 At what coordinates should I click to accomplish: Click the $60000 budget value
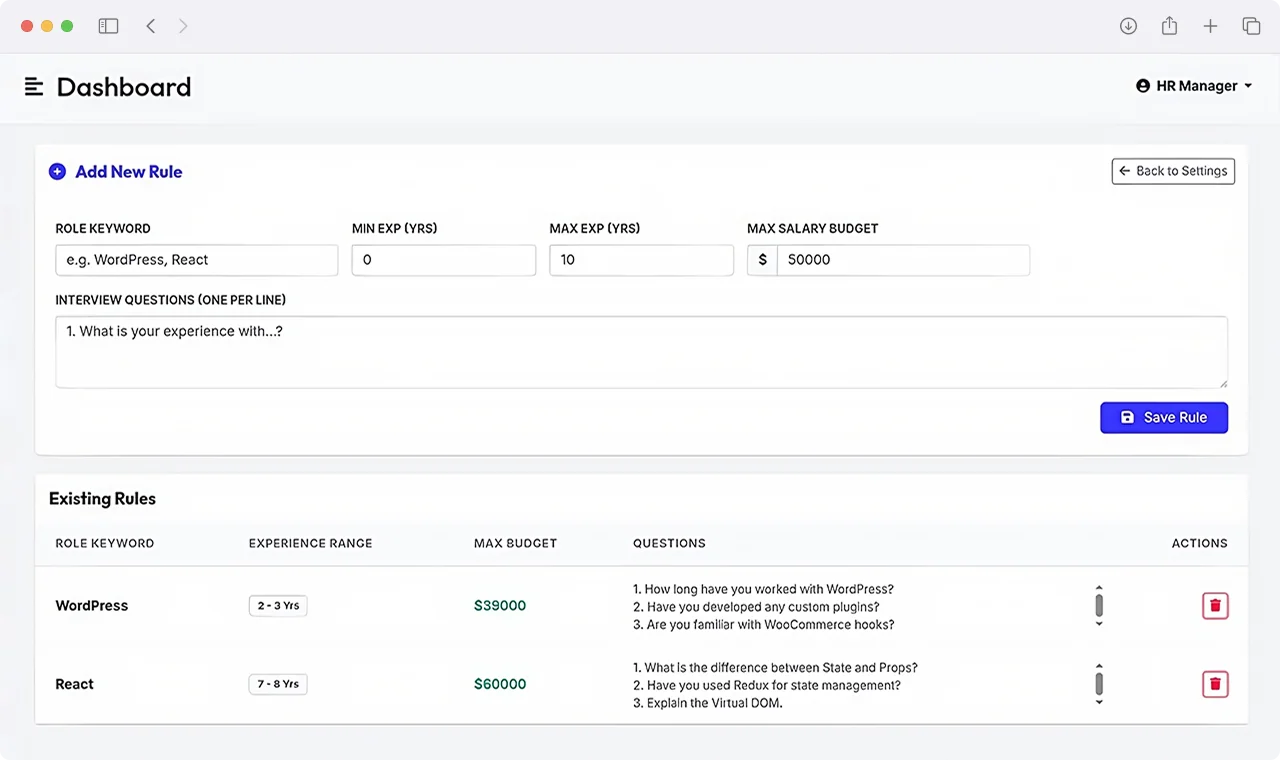point(500,684)
